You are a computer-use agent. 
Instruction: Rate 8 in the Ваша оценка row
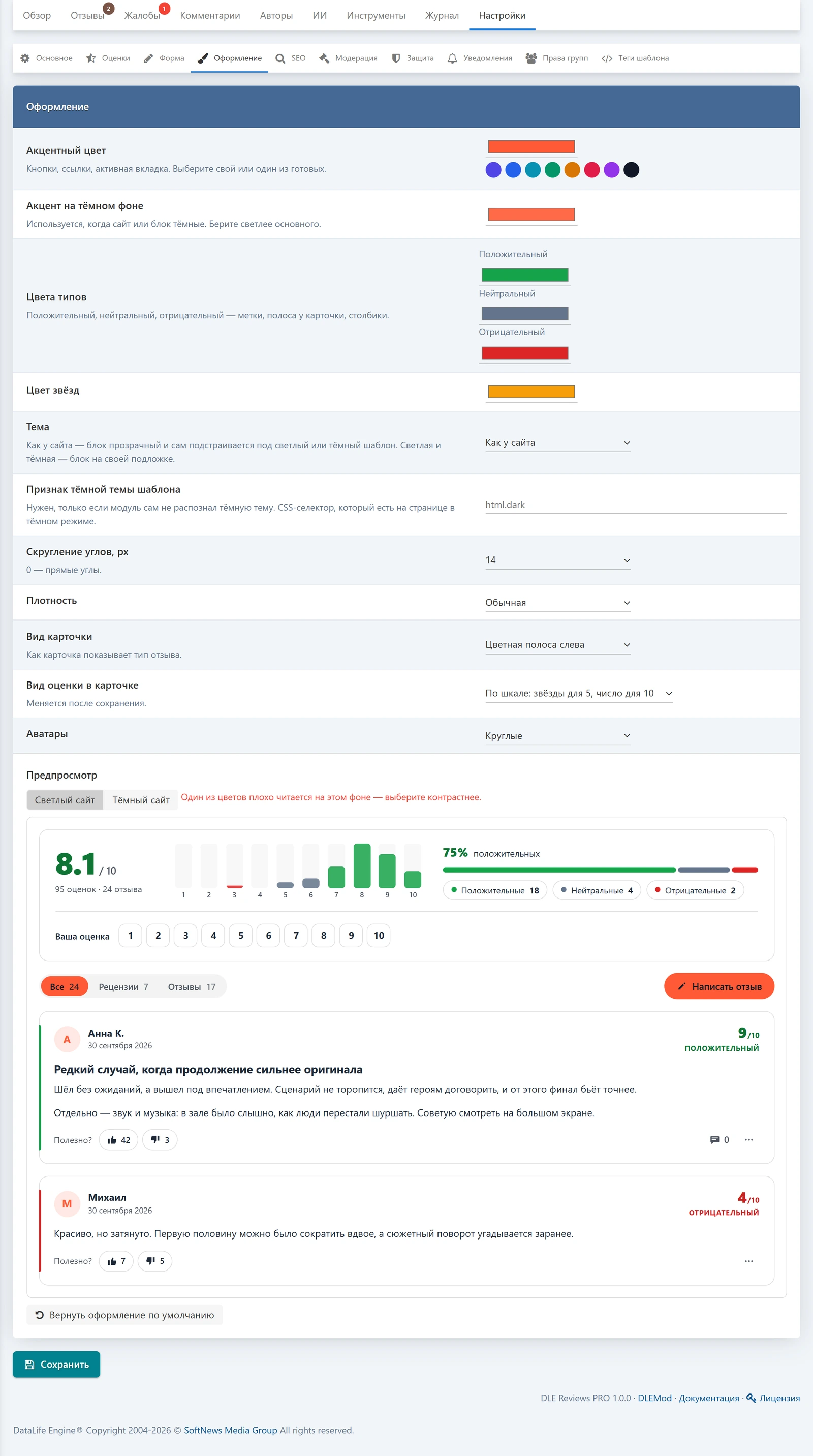tap(324, 936)
